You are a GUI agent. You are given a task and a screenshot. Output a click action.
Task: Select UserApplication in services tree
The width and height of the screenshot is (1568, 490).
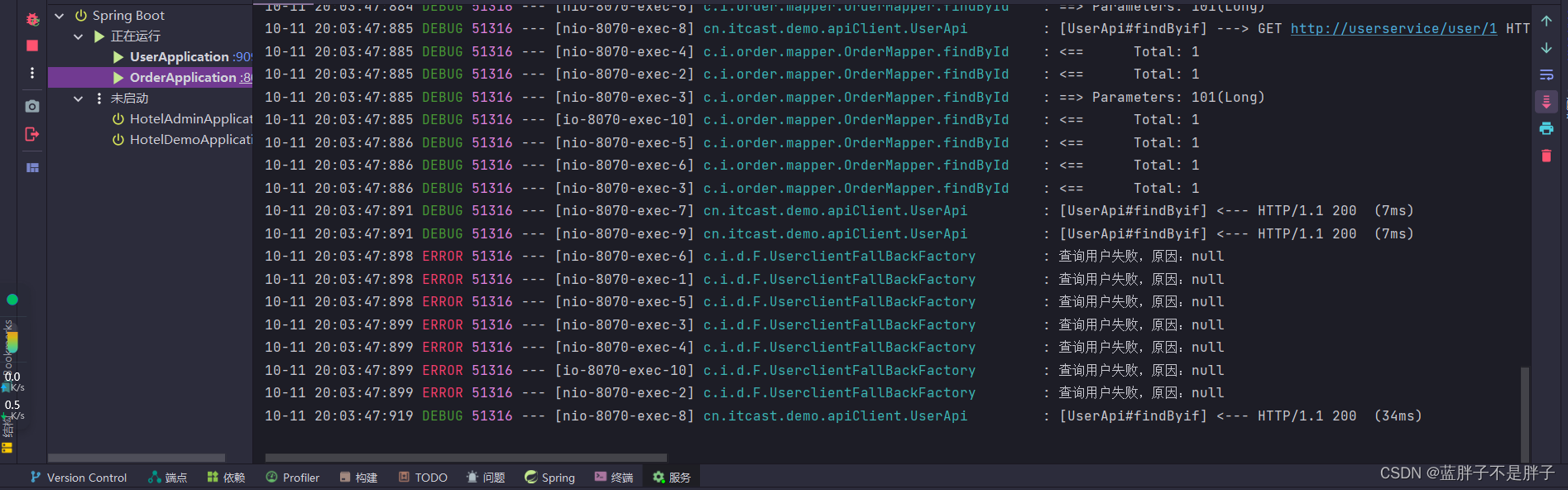(180, 57)
